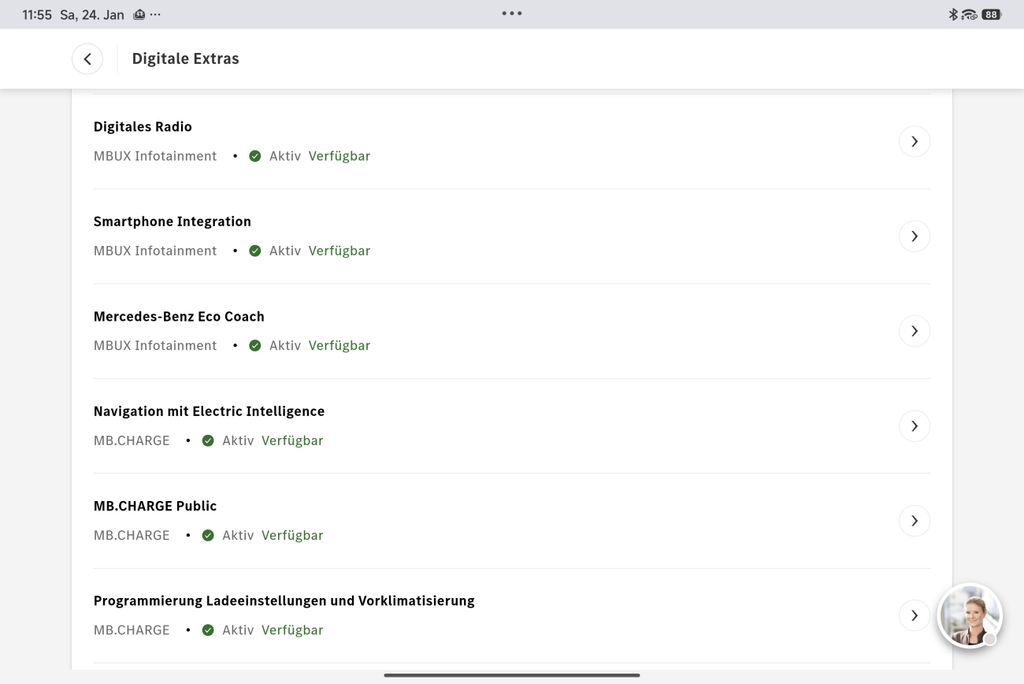
Task: Expand Digitales Radio with its chevron
Action: point(914,142)
